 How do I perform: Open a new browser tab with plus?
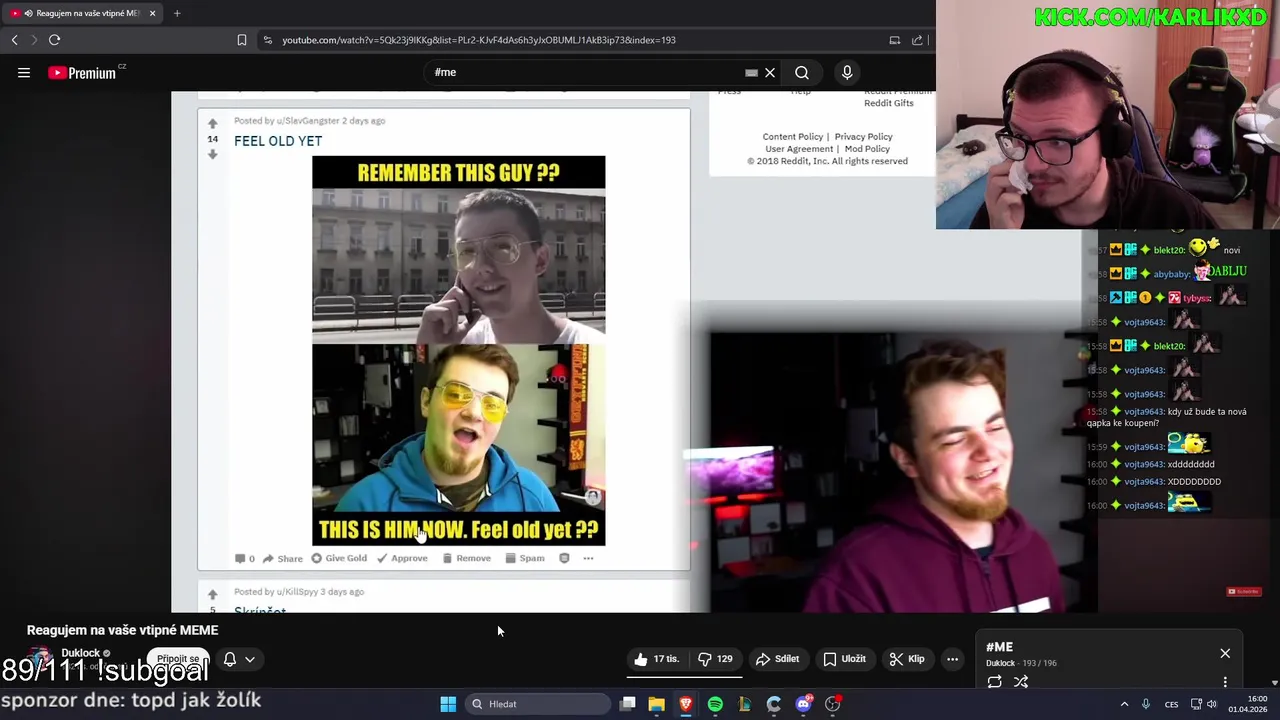pos(177,13)
